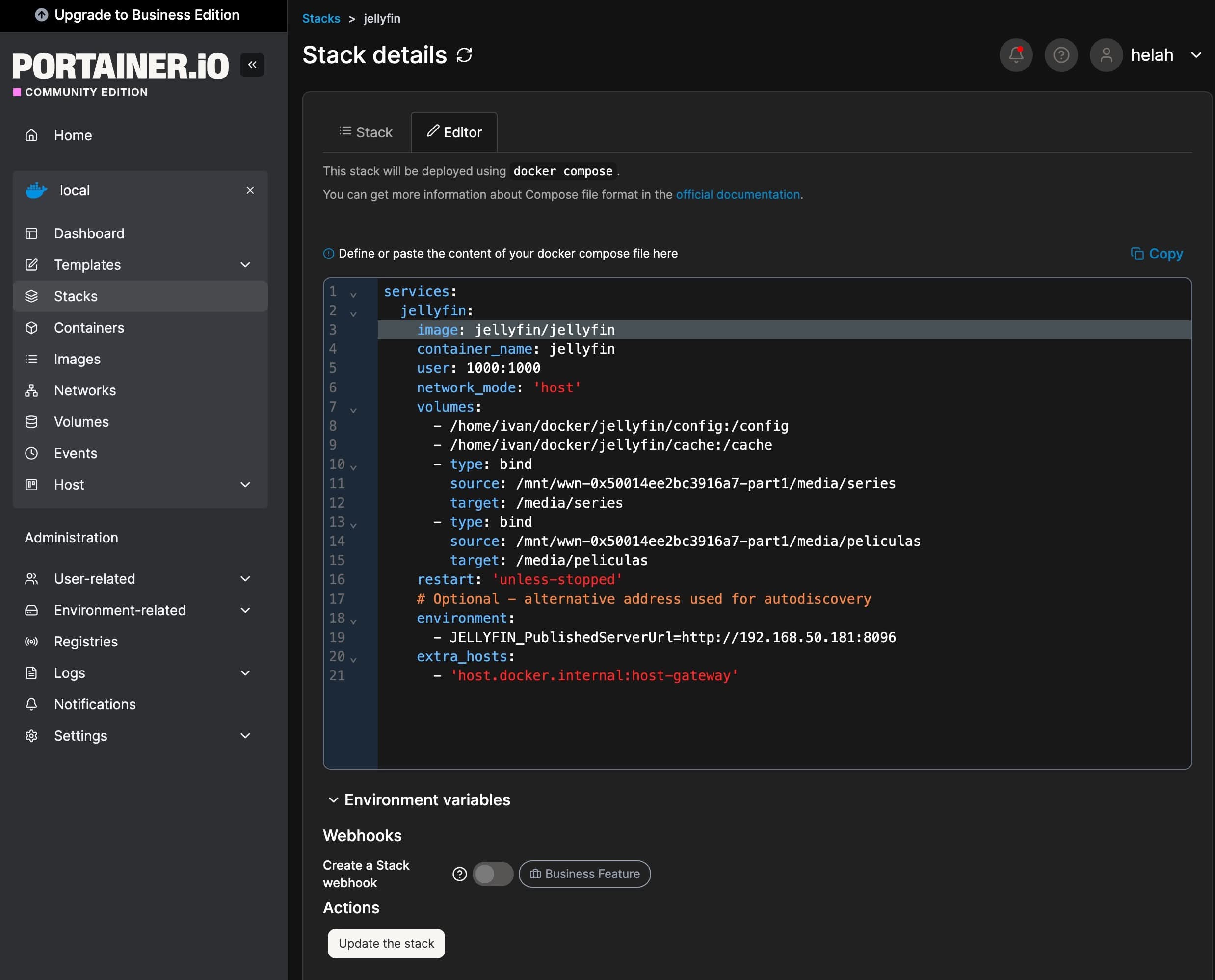The image size is (1215, 980).
Task: Toggle the Create a Stack webhook switch
Action: pyautogui.click(x=493, y=874)
